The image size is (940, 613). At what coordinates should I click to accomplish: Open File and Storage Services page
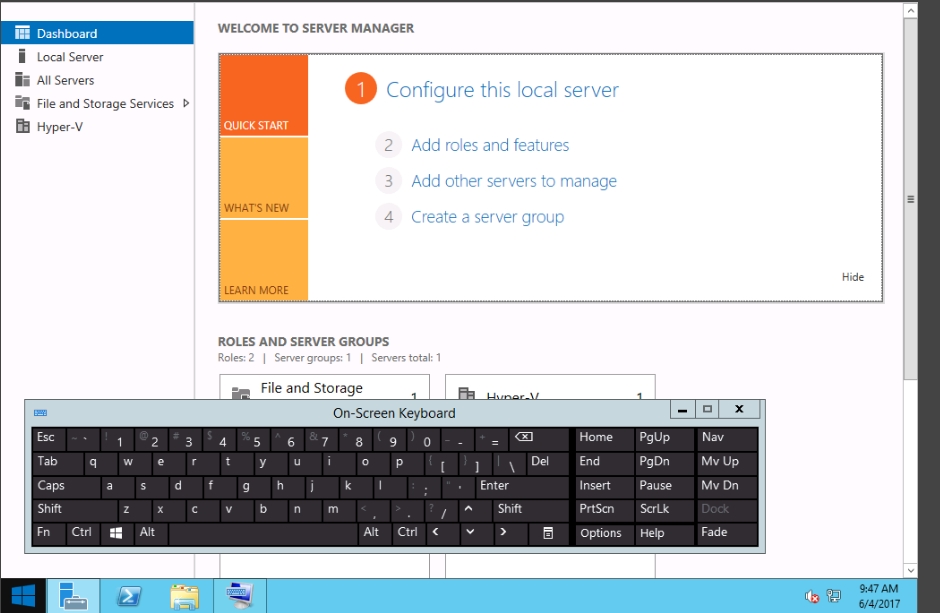tap(97, 103)
